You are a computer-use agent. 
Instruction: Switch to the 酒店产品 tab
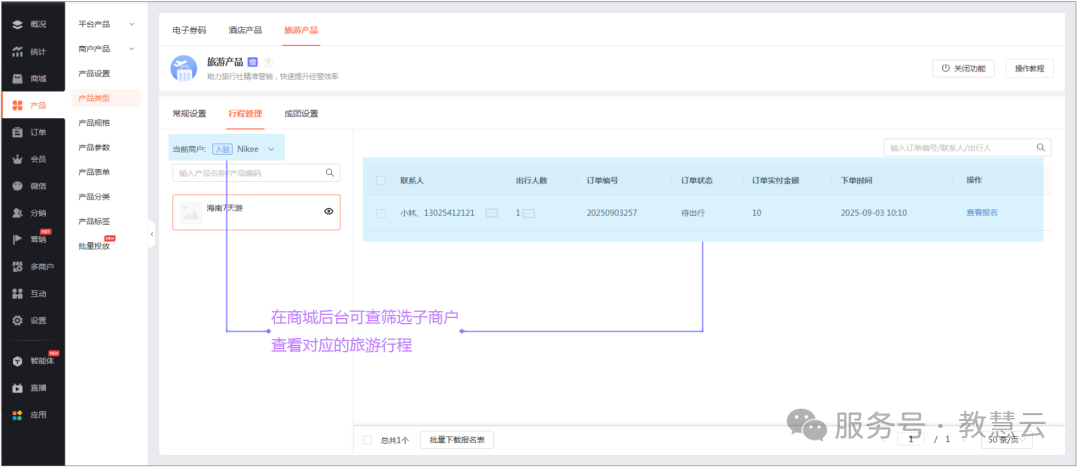[x=244, y=30]
